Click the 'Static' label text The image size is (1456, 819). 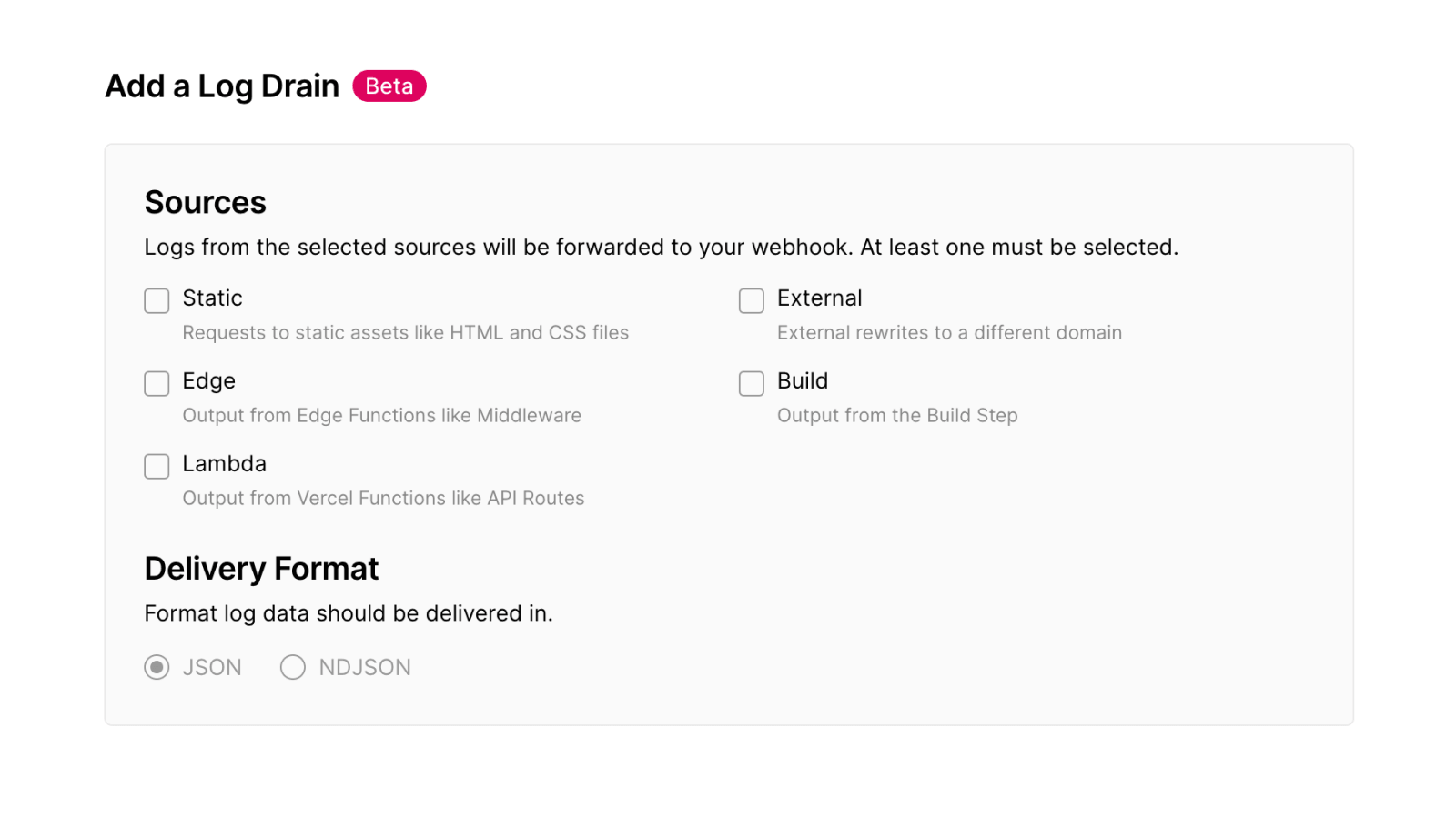point(212,298)
